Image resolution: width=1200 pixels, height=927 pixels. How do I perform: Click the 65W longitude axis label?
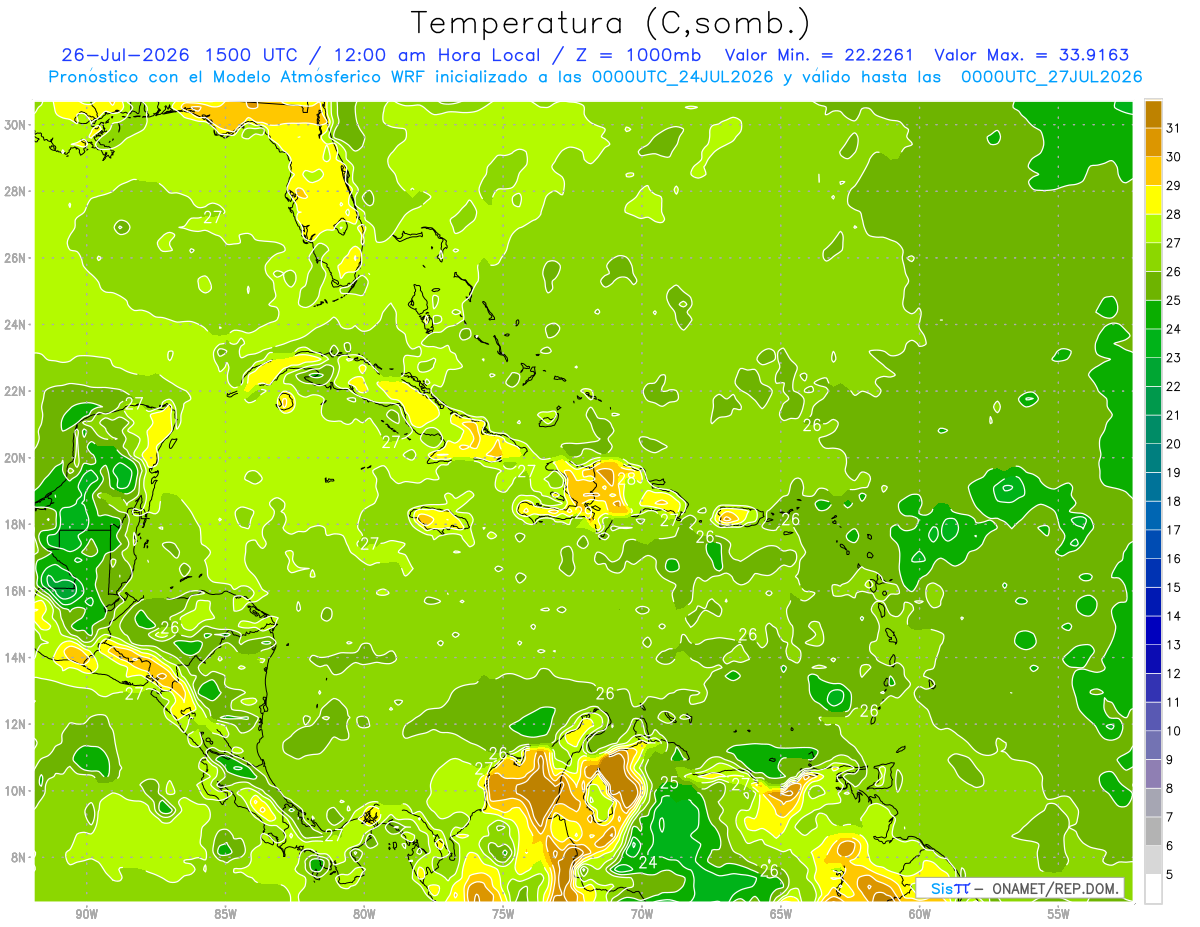[781, 914]
